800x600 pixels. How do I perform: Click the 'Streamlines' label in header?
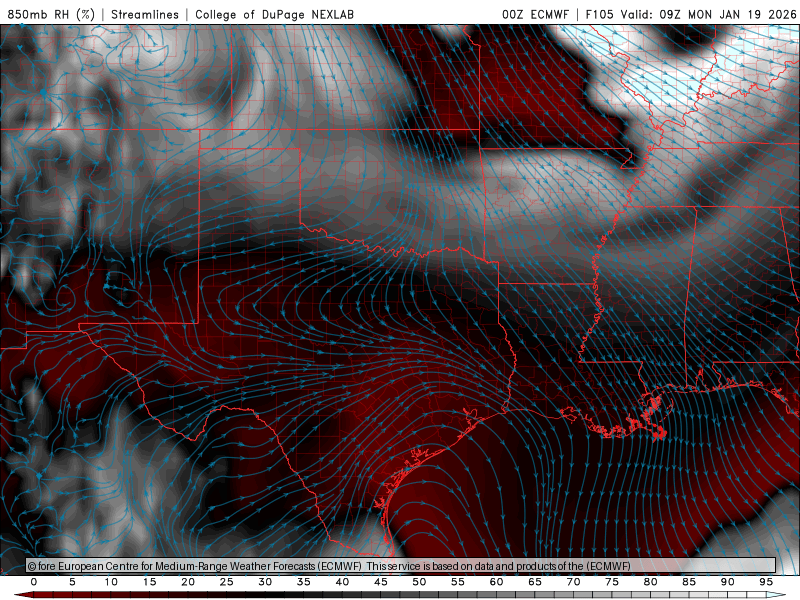145,14
